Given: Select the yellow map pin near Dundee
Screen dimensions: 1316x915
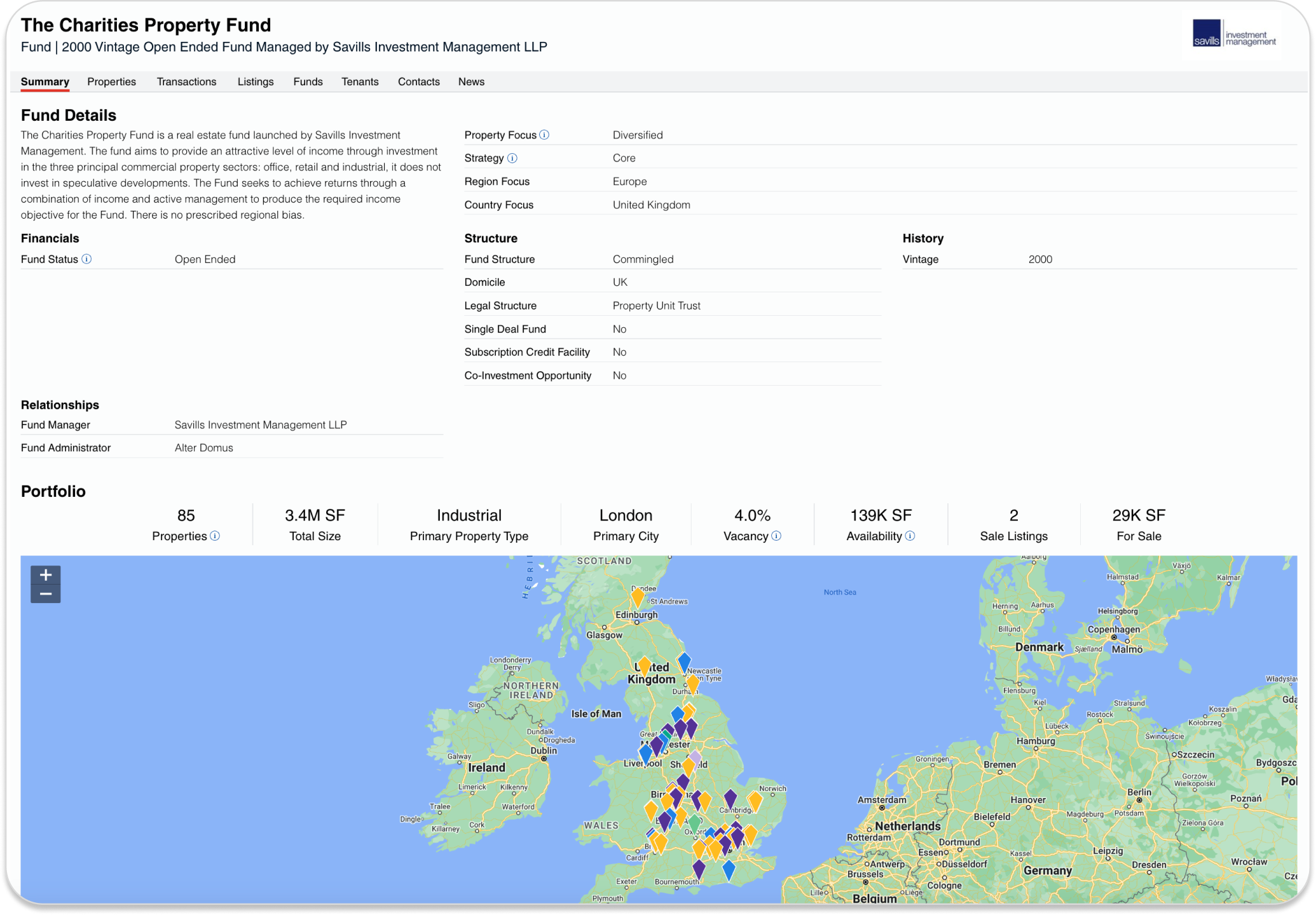Looking at the screenshot, I should 638,597.
